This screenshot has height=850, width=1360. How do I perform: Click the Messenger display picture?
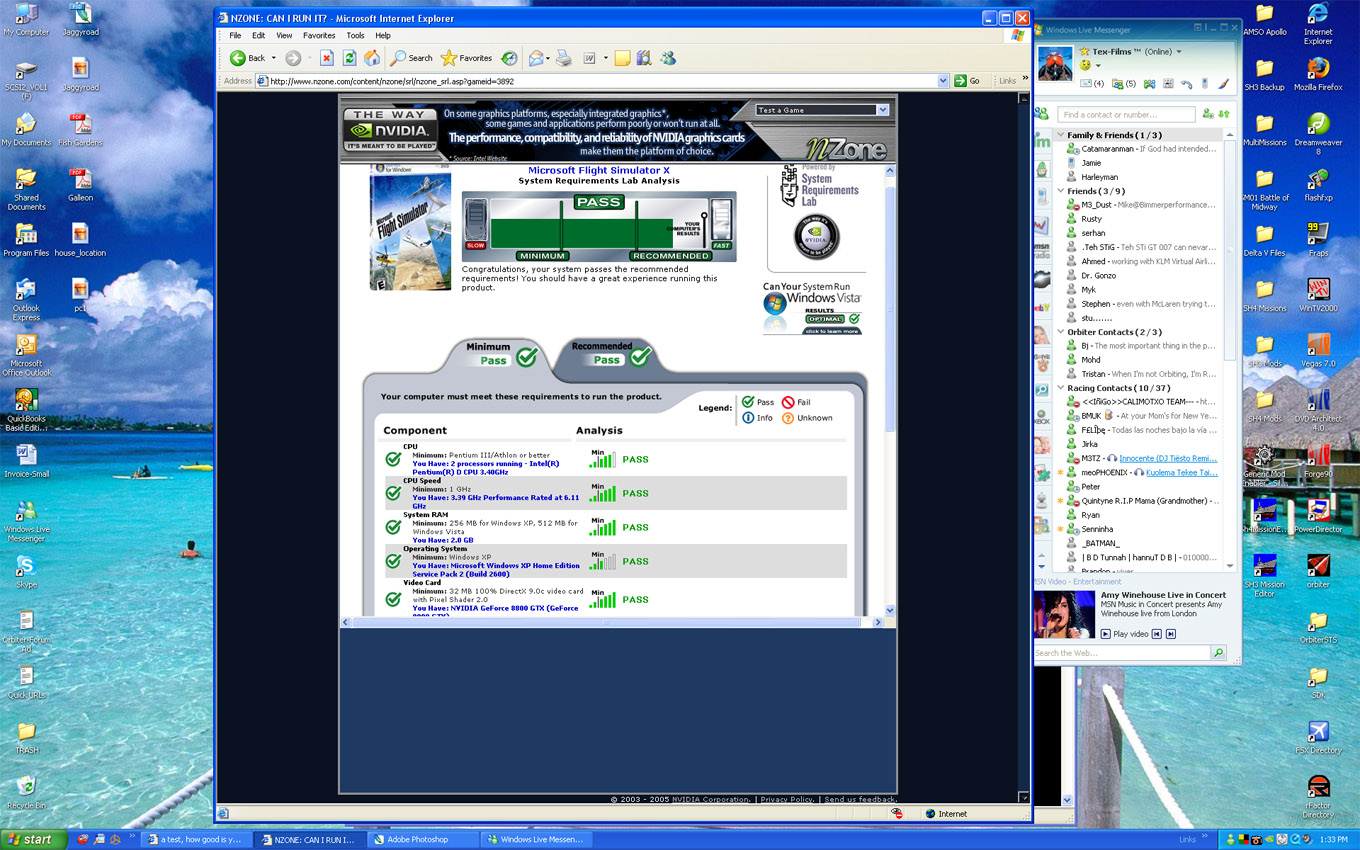[x=1055, y=63]
